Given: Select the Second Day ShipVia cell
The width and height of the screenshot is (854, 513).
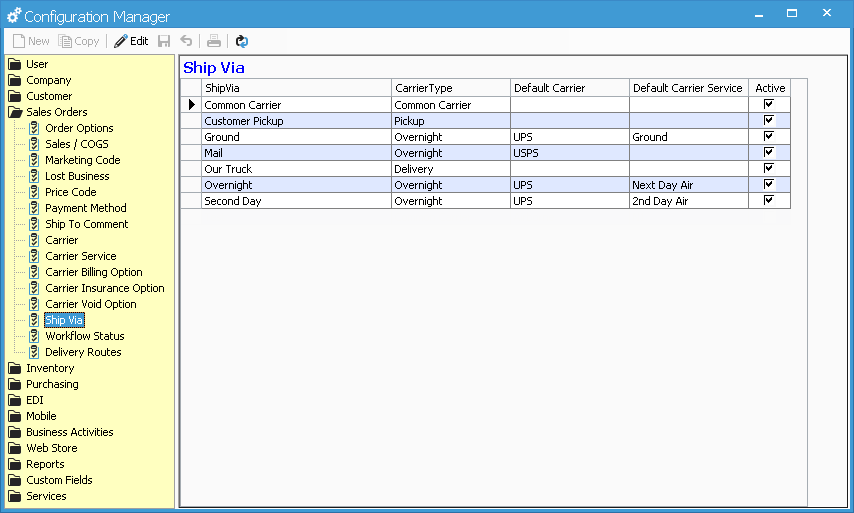Looking at the screenshot, I should [x=296, y=201].
